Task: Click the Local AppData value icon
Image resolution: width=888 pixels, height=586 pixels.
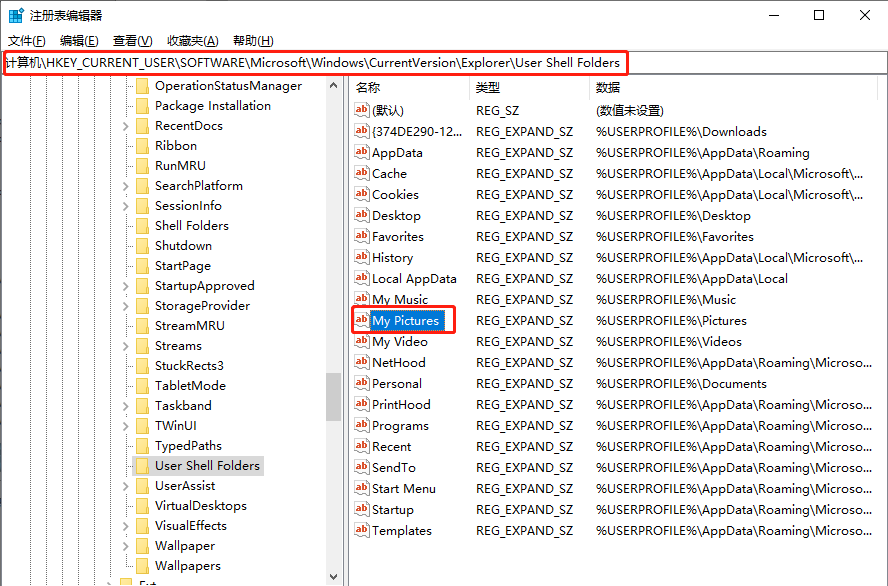Action: click(x=361, y=277)
